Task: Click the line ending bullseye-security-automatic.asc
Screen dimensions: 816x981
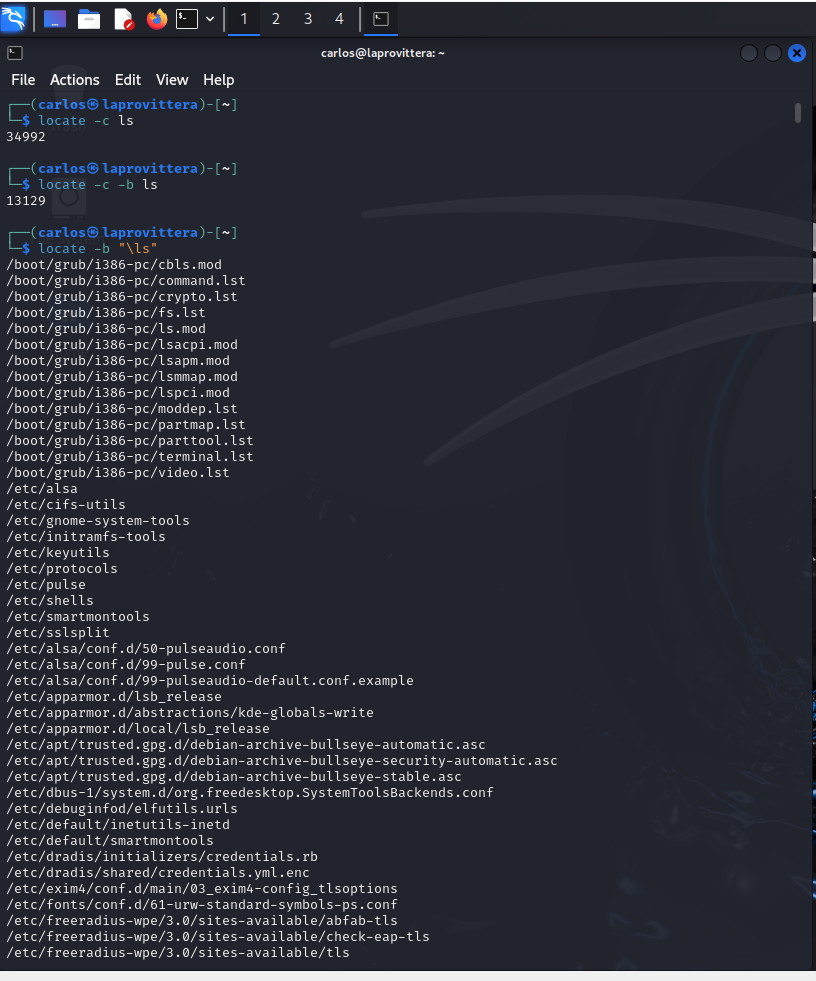Action: [x=282, y=761]
